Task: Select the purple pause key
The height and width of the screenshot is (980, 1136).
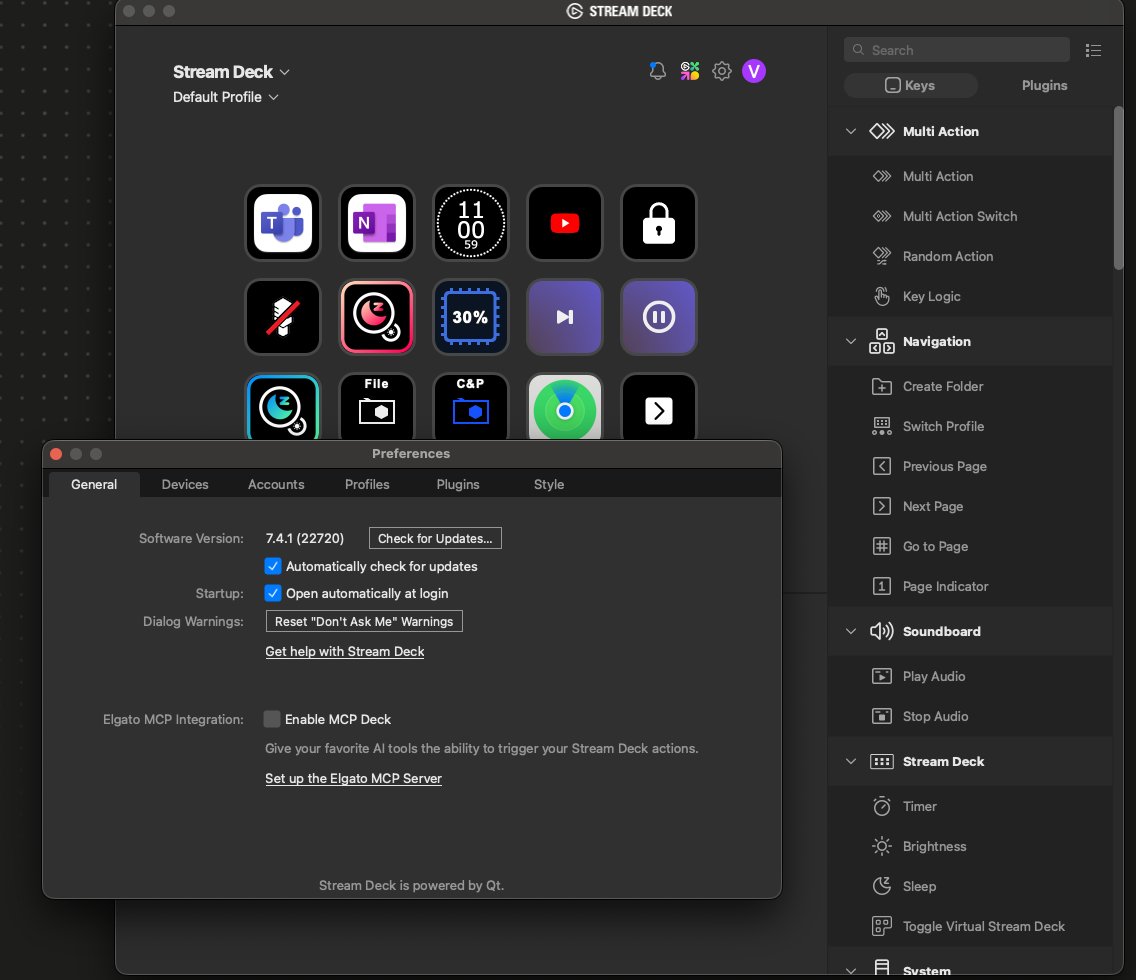Action: click(659, 317)
